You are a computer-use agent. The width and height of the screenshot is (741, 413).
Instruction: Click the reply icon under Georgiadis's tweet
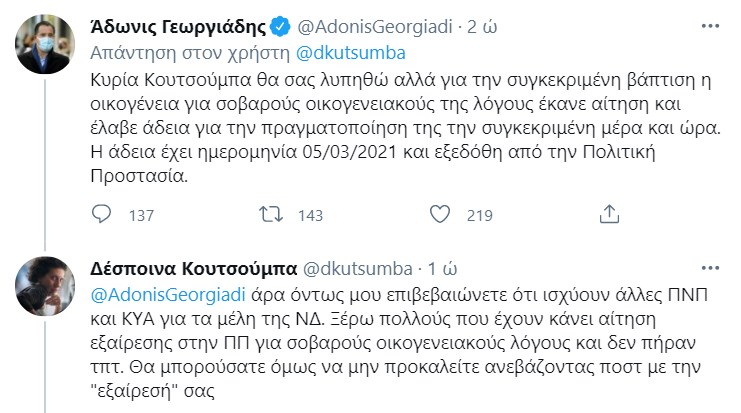click(102, 214)
